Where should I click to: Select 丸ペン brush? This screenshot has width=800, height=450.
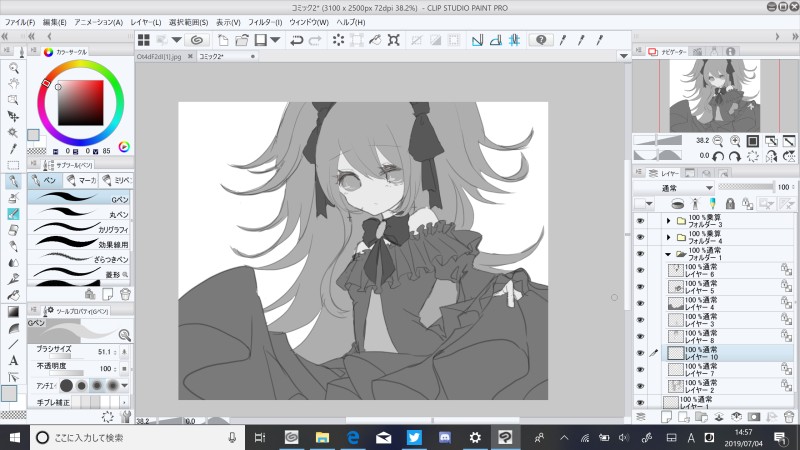[79, 213]
